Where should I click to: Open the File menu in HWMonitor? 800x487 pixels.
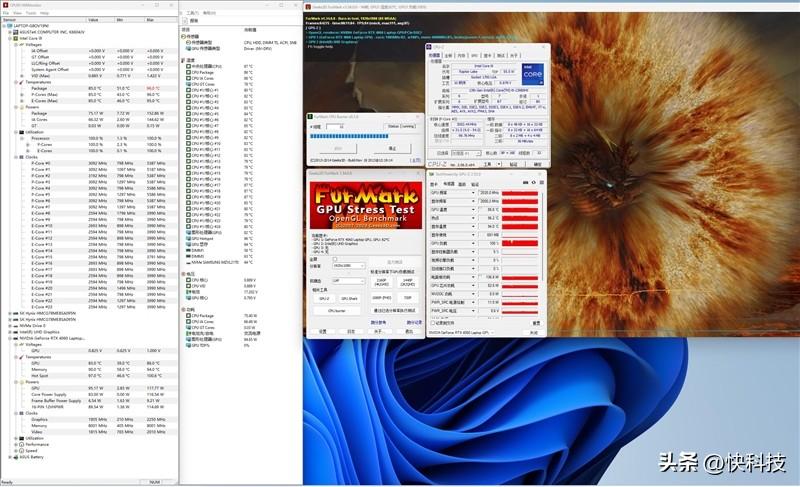[5, 12]
